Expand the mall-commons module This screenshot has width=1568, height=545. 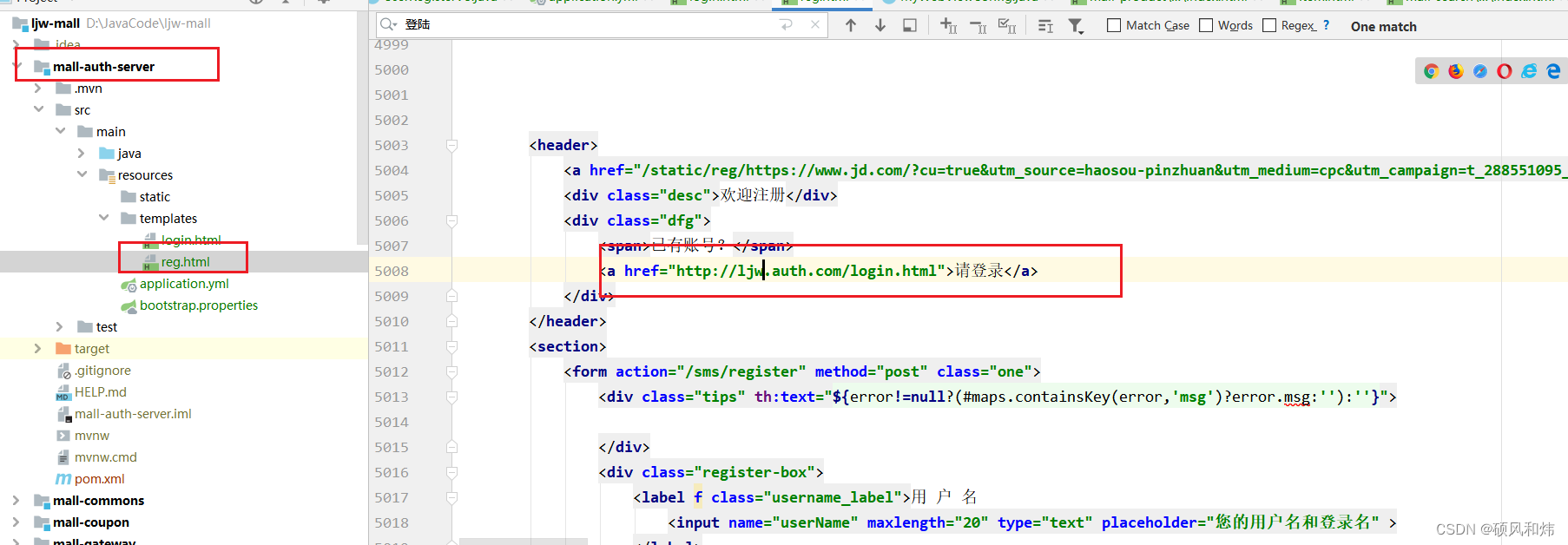coord(16,500)
